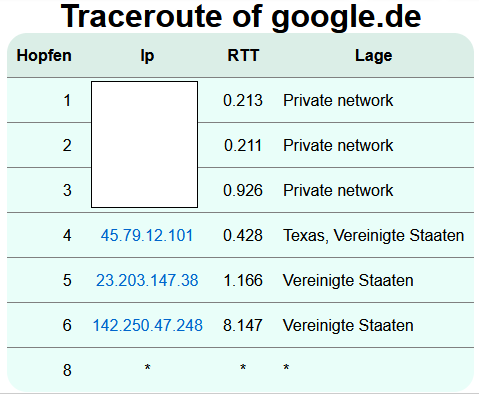Open the 45.79.12.101 IP link
Viewport: 479px width, 396px height.
(x=147, y=235)
